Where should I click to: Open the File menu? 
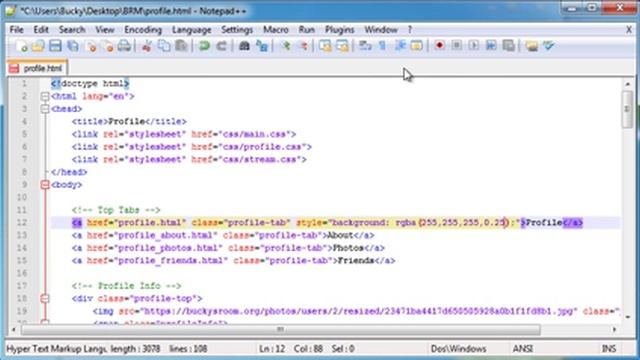(17, 30)
